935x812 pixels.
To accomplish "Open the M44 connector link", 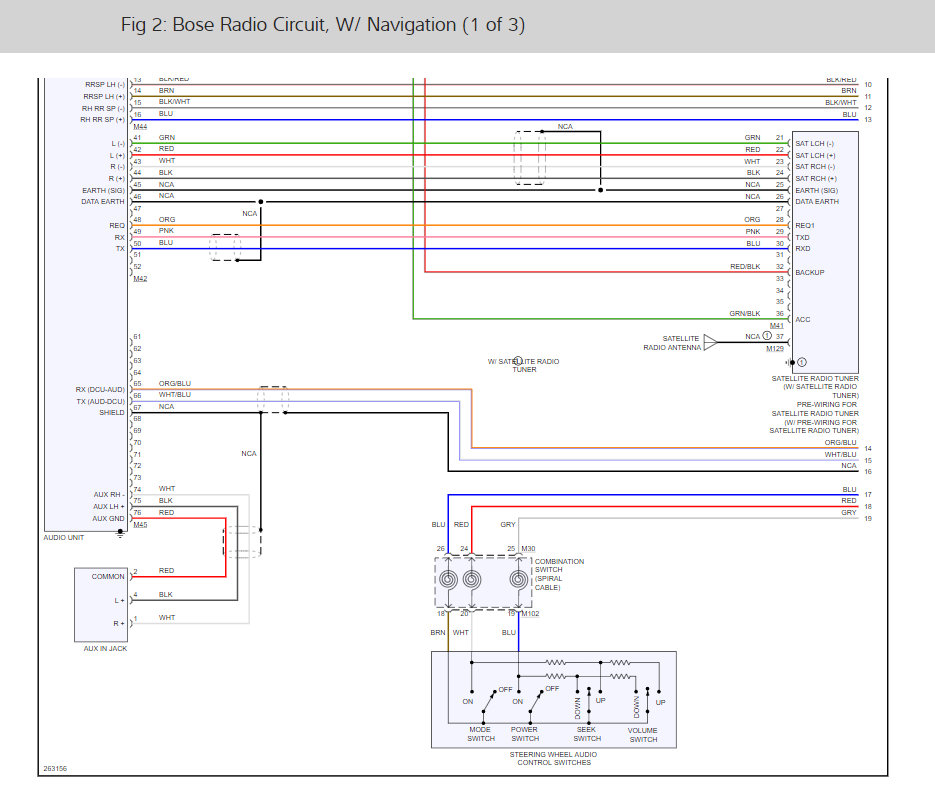I will 140,128.
